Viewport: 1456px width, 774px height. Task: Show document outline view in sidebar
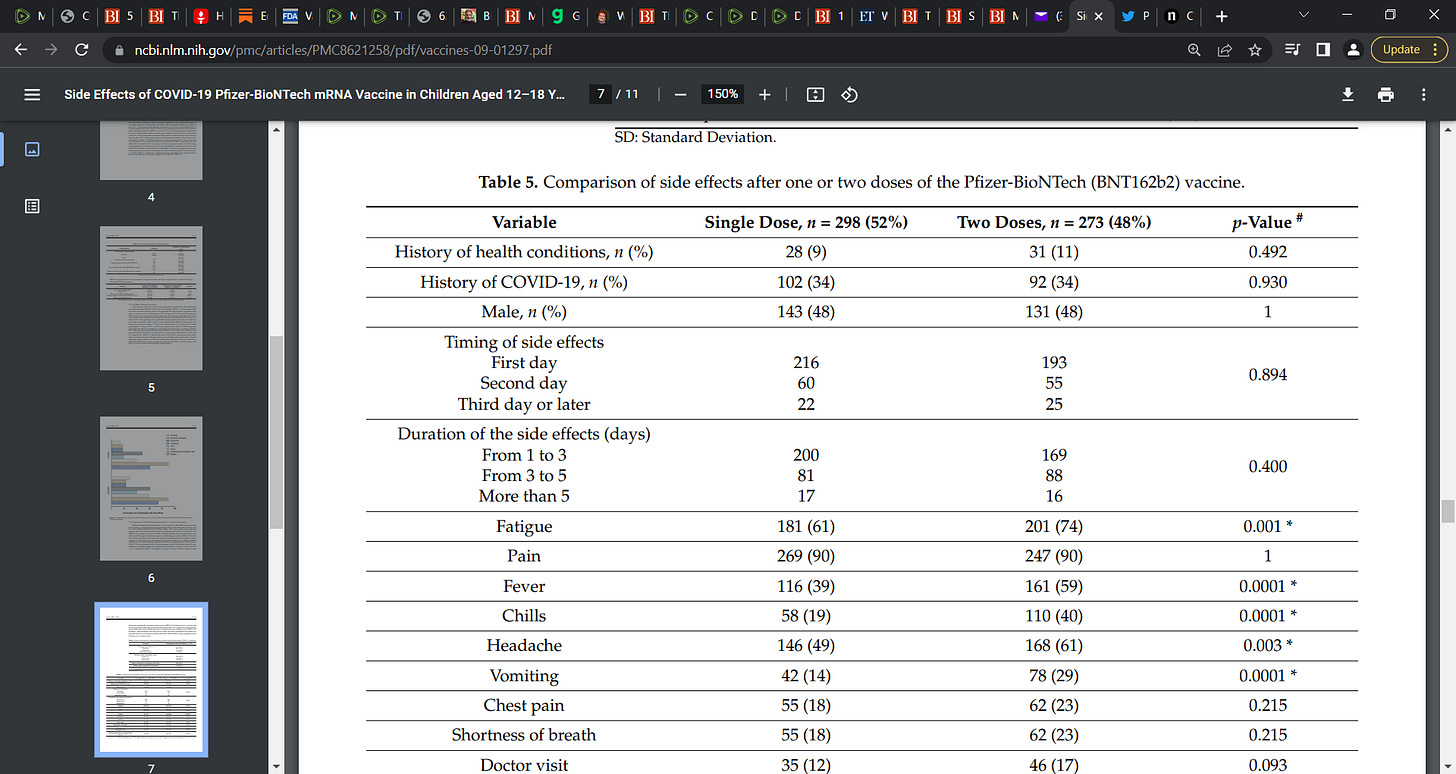point(32,206)
